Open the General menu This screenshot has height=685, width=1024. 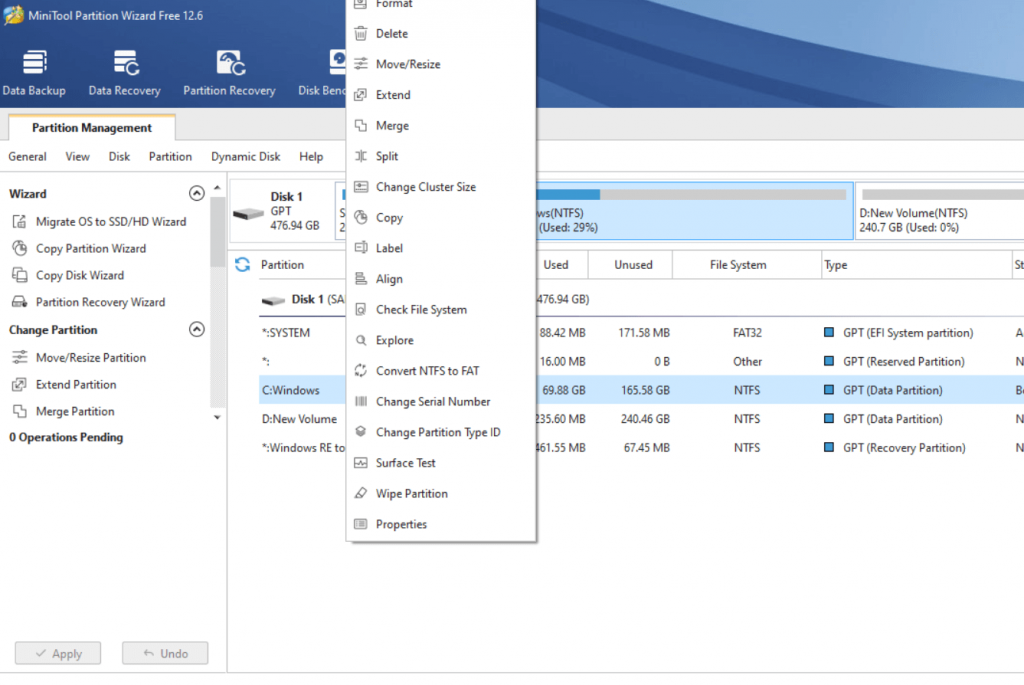[x=27, y=157]
